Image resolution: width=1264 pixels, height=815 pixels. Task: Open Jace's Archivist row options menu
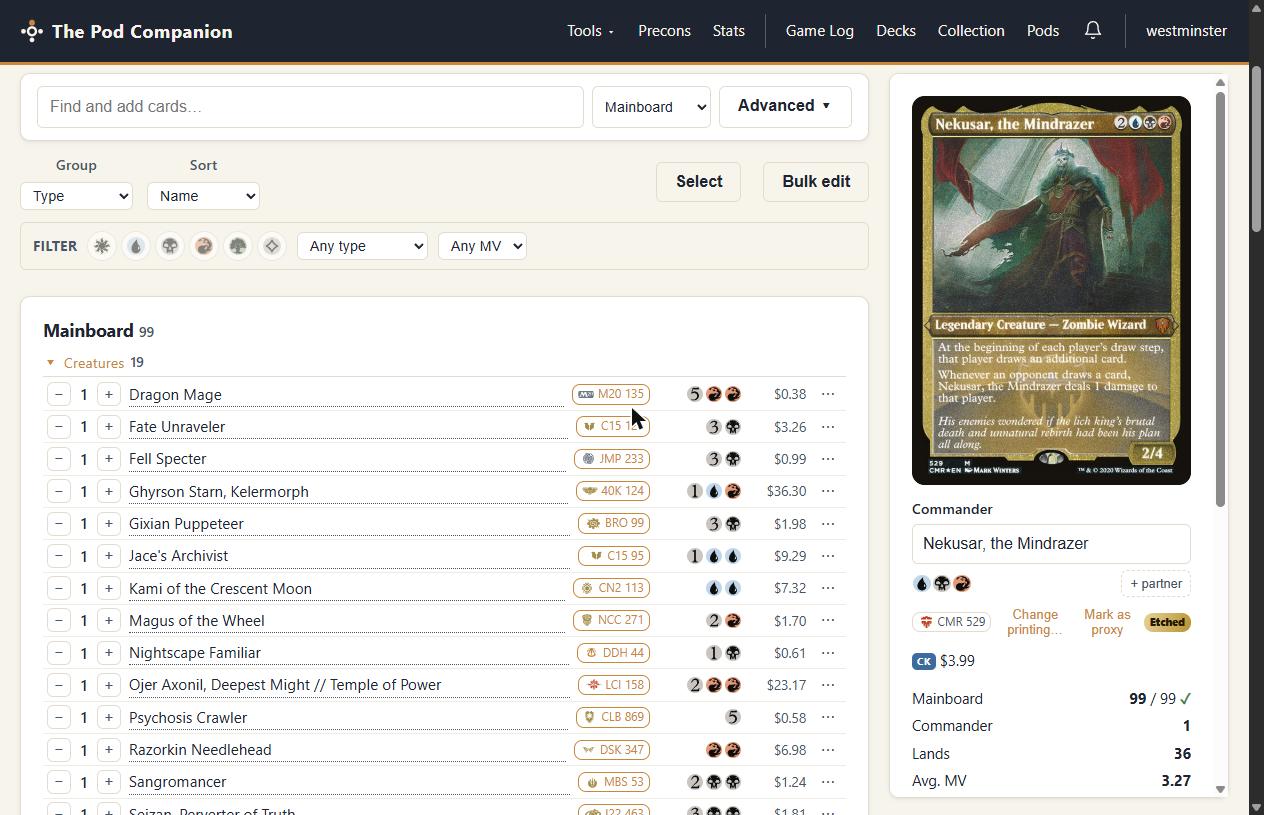(828, 556)
